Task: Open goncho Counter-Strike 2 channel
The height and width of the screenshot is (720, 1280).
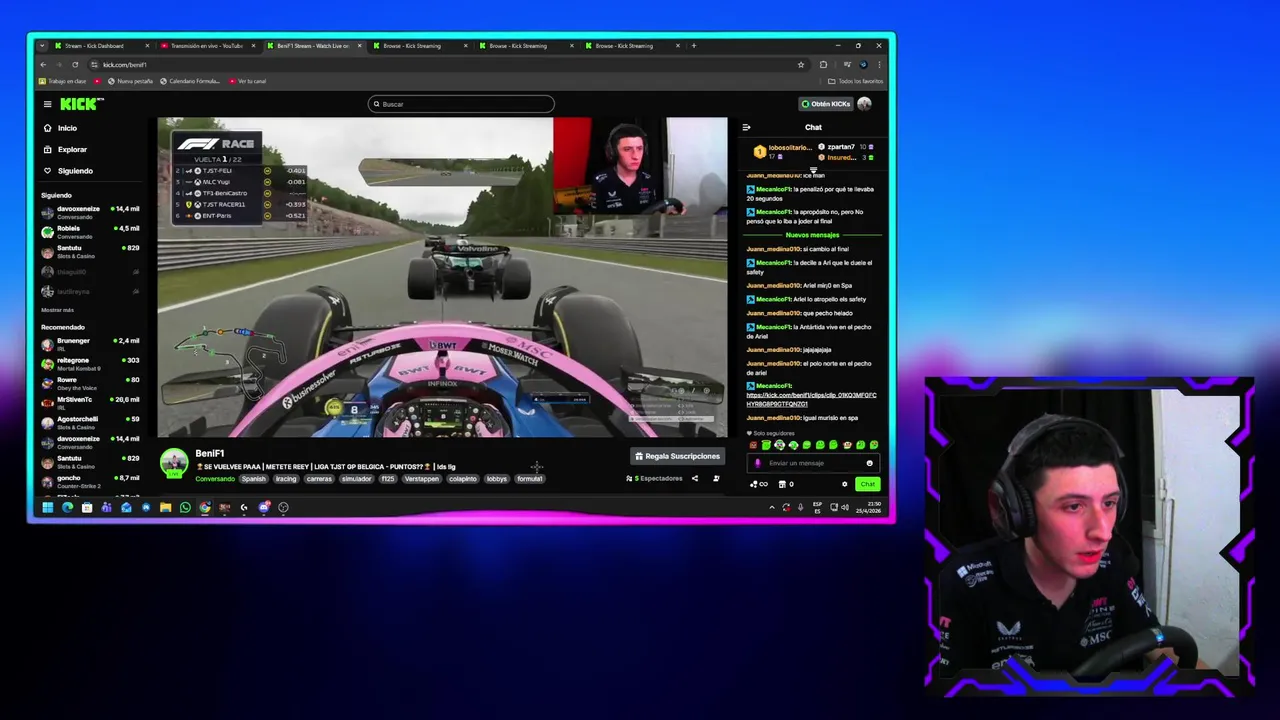Action: (91, 481)
